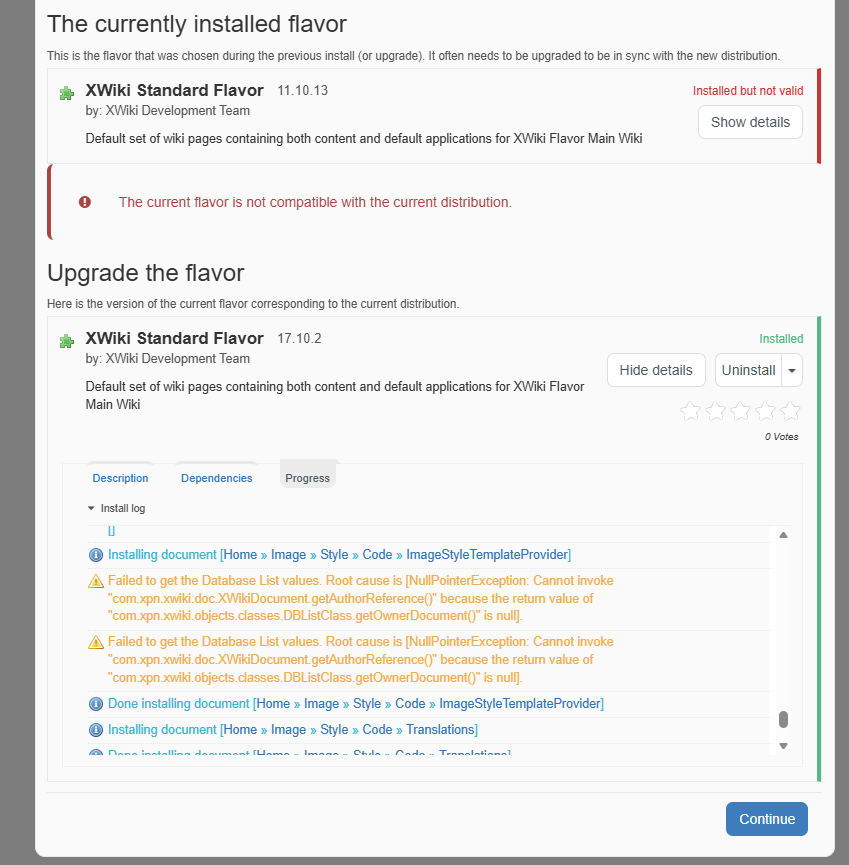
Task: Show details of installed flavor 11.10.13
Action: 750,122
